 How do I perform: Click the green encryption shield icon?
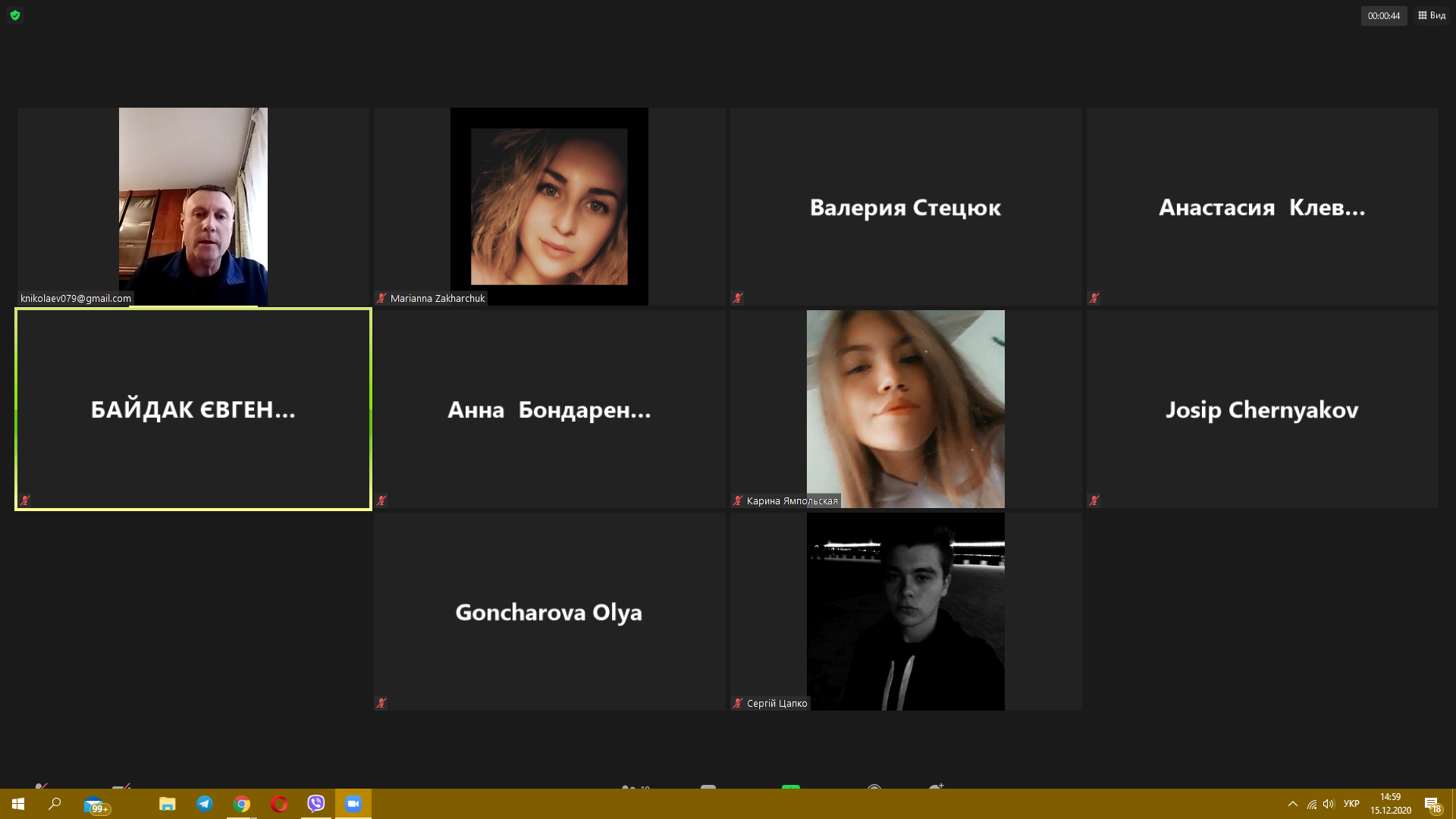tap(15, 15)
